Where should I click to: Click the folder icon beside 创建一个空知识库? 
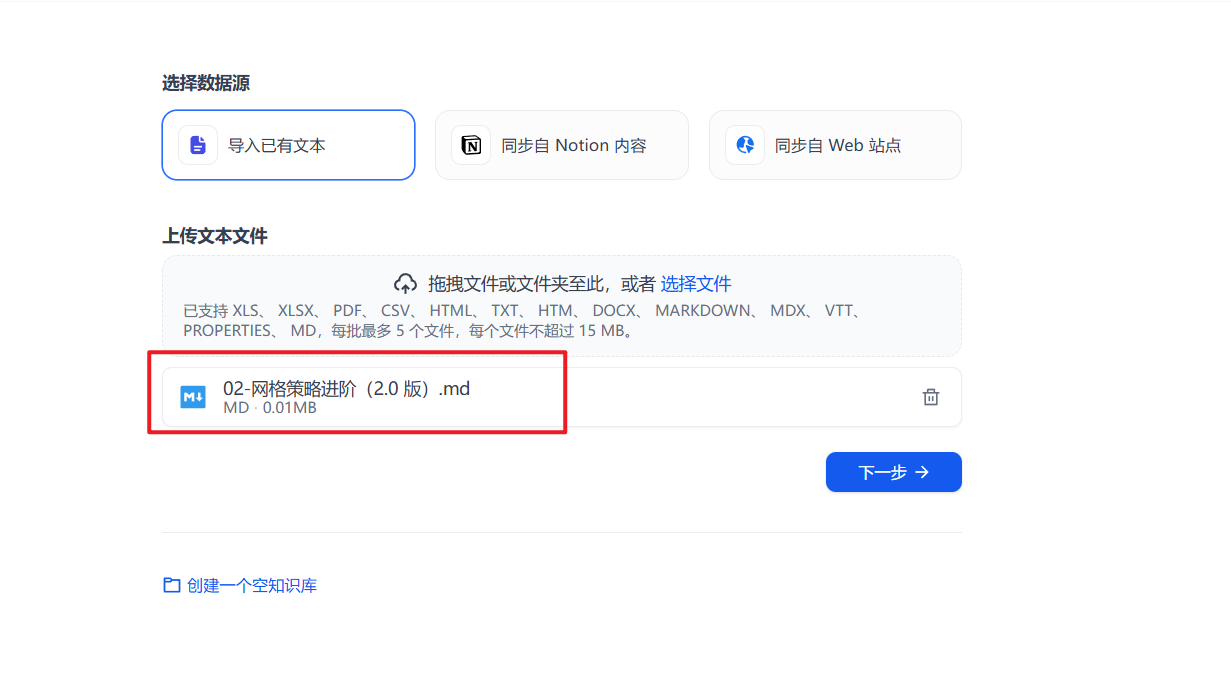(x=171, y=585)
